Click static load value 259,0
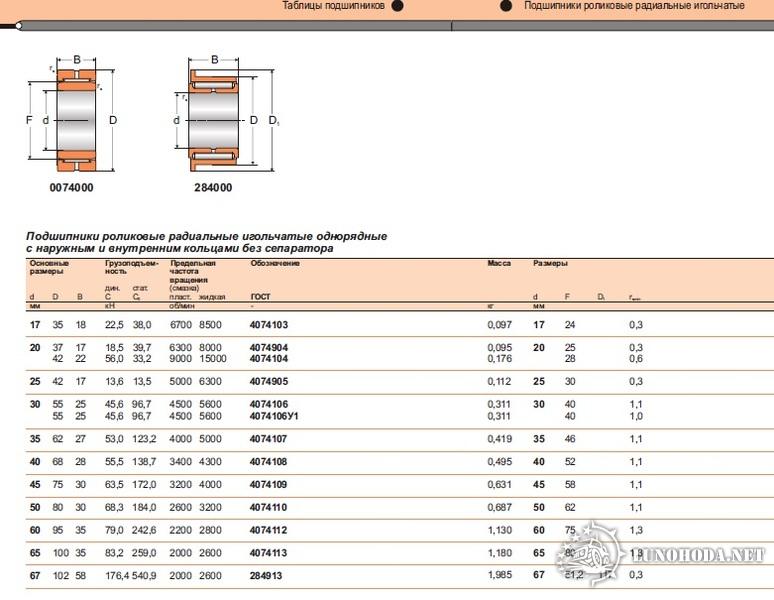The height and width of the screenshot is (600, 774). click(144, 553)
